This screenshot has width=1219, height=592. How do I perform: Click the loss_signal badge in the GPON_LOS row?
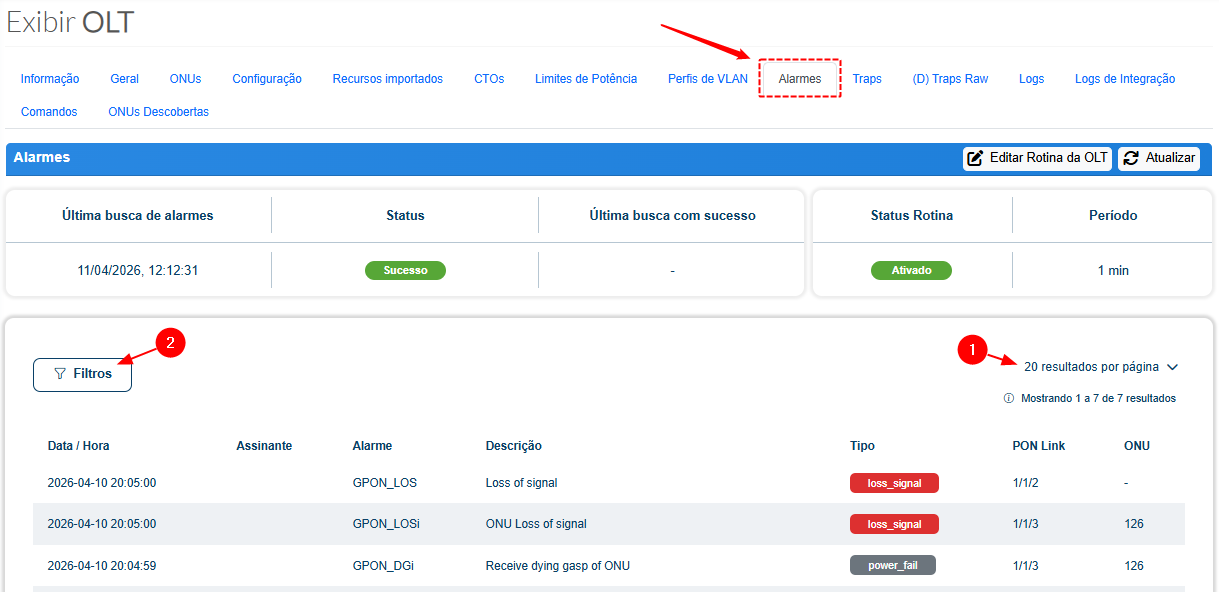[x=894, y=483]
